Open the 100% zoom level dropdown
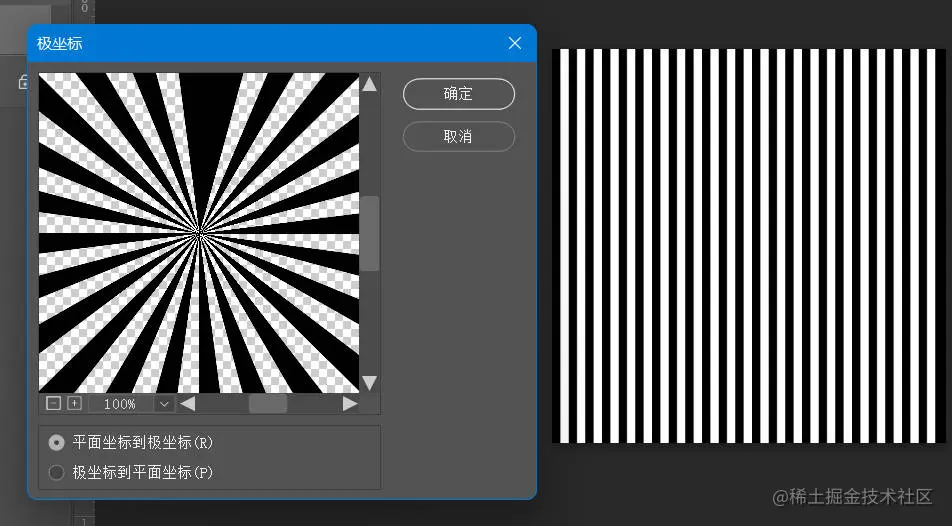 coord(164,404)
